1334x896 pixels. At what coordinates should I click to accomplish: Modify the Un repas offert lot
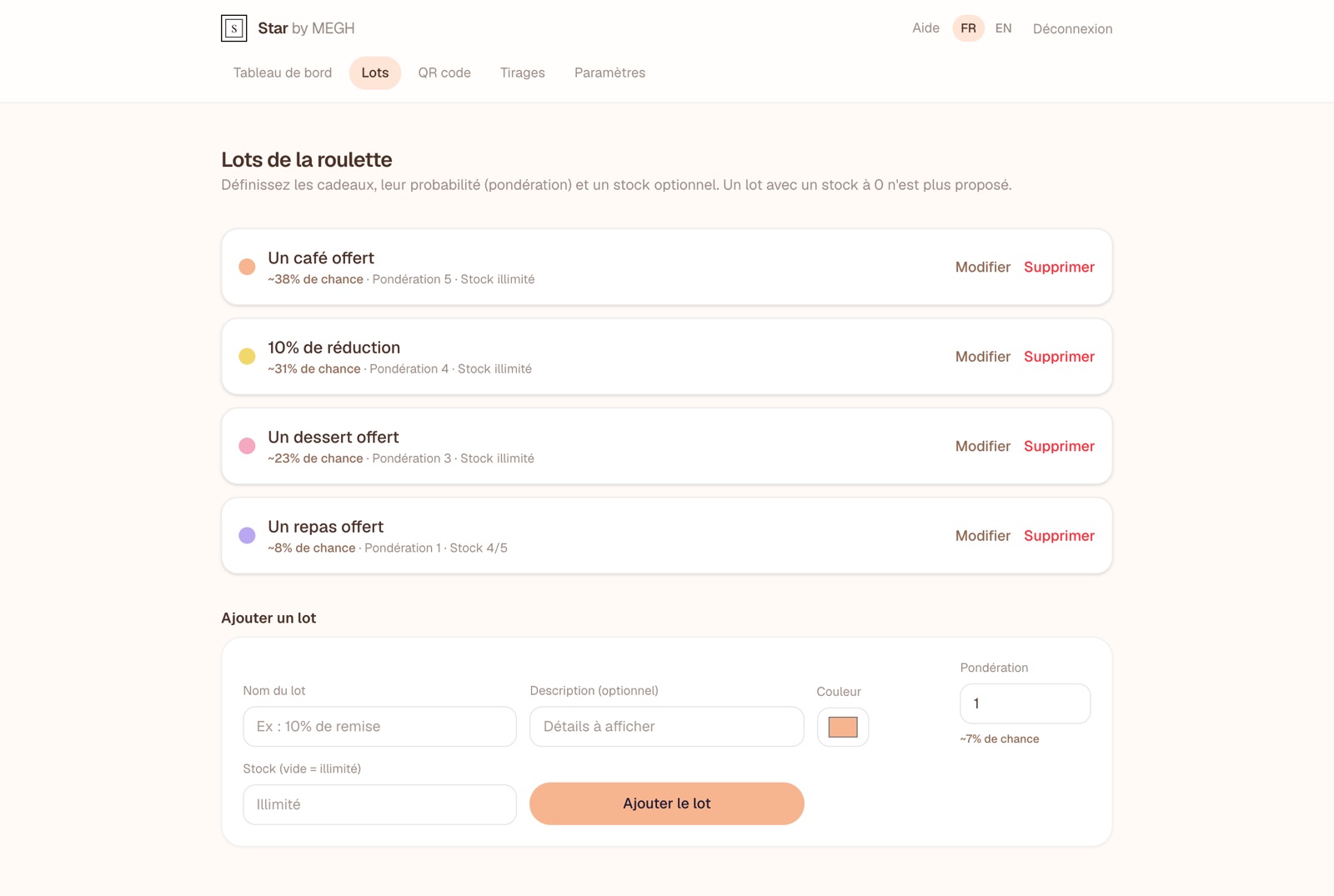point(983,536)
